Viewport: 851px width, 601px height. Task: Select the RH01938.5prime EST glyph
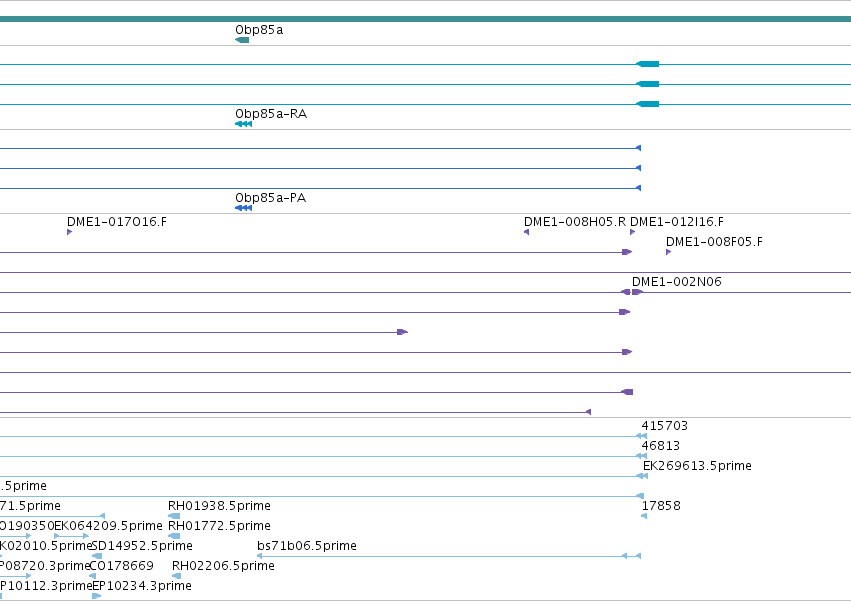coord(174,516)
